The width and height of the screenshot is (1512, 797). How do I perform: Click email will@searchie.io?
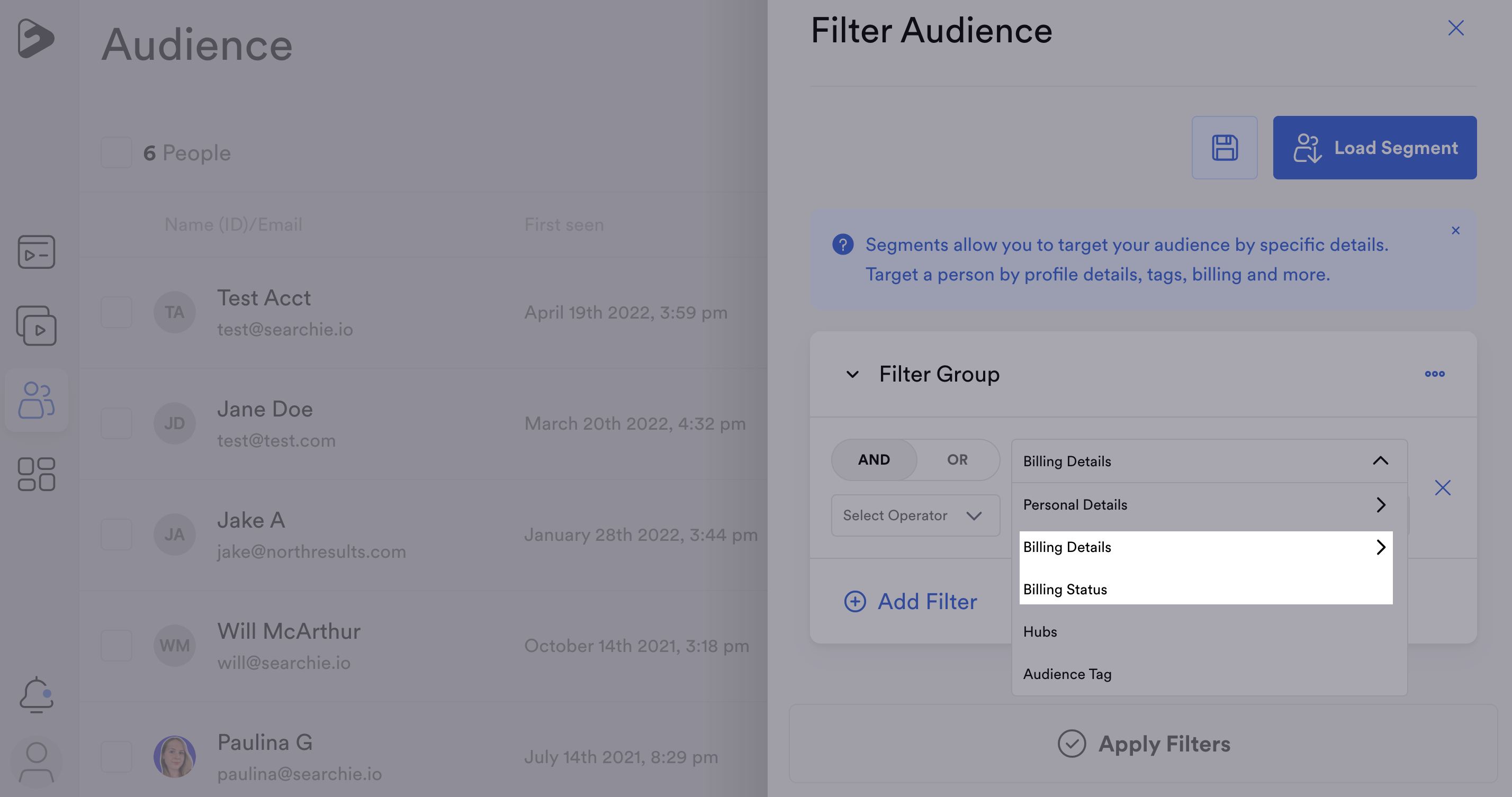point(284,663)
